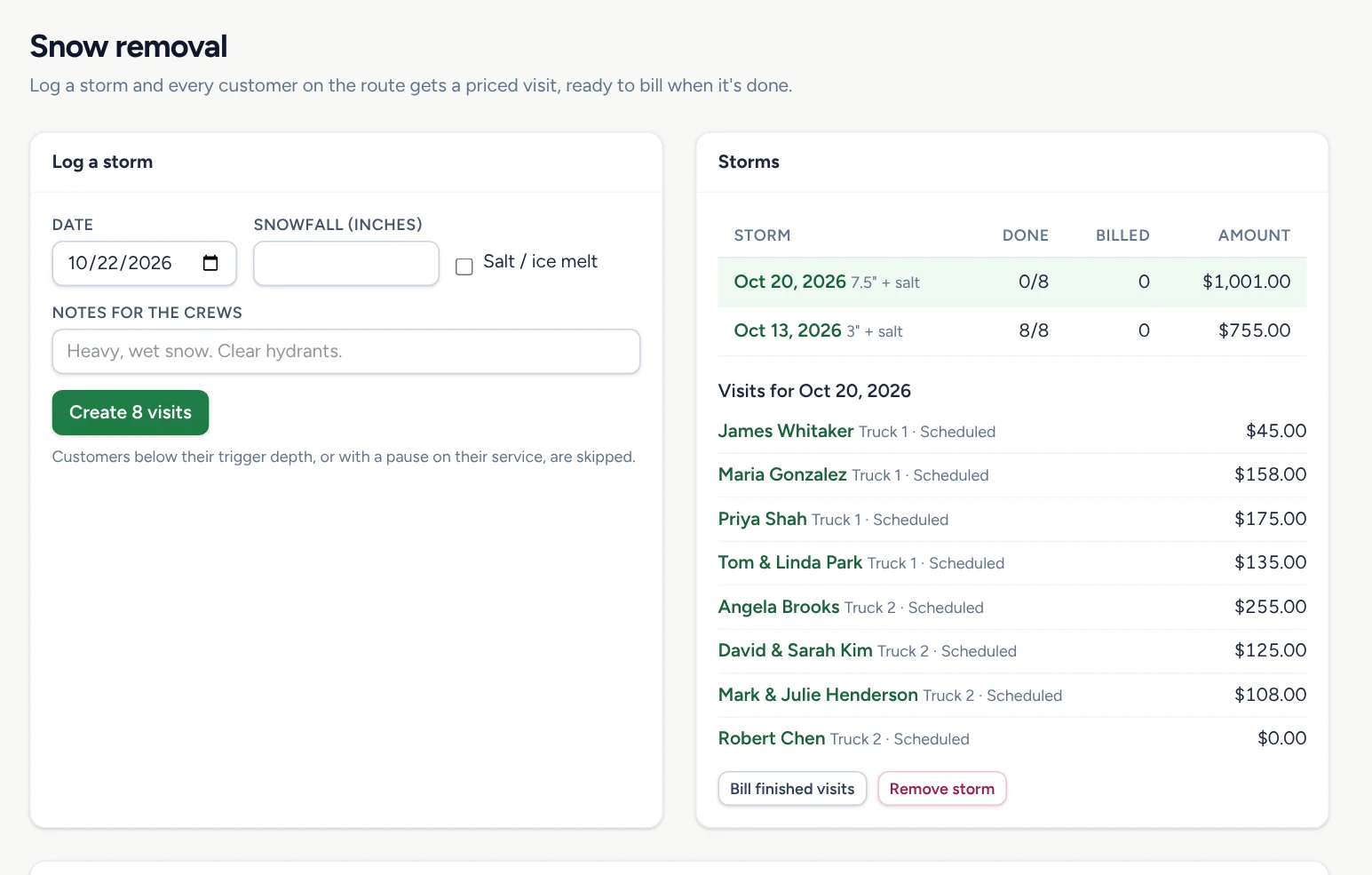
Task: Select the Oct 13, 2026 storm row
Action: (x=1012, y=331)
